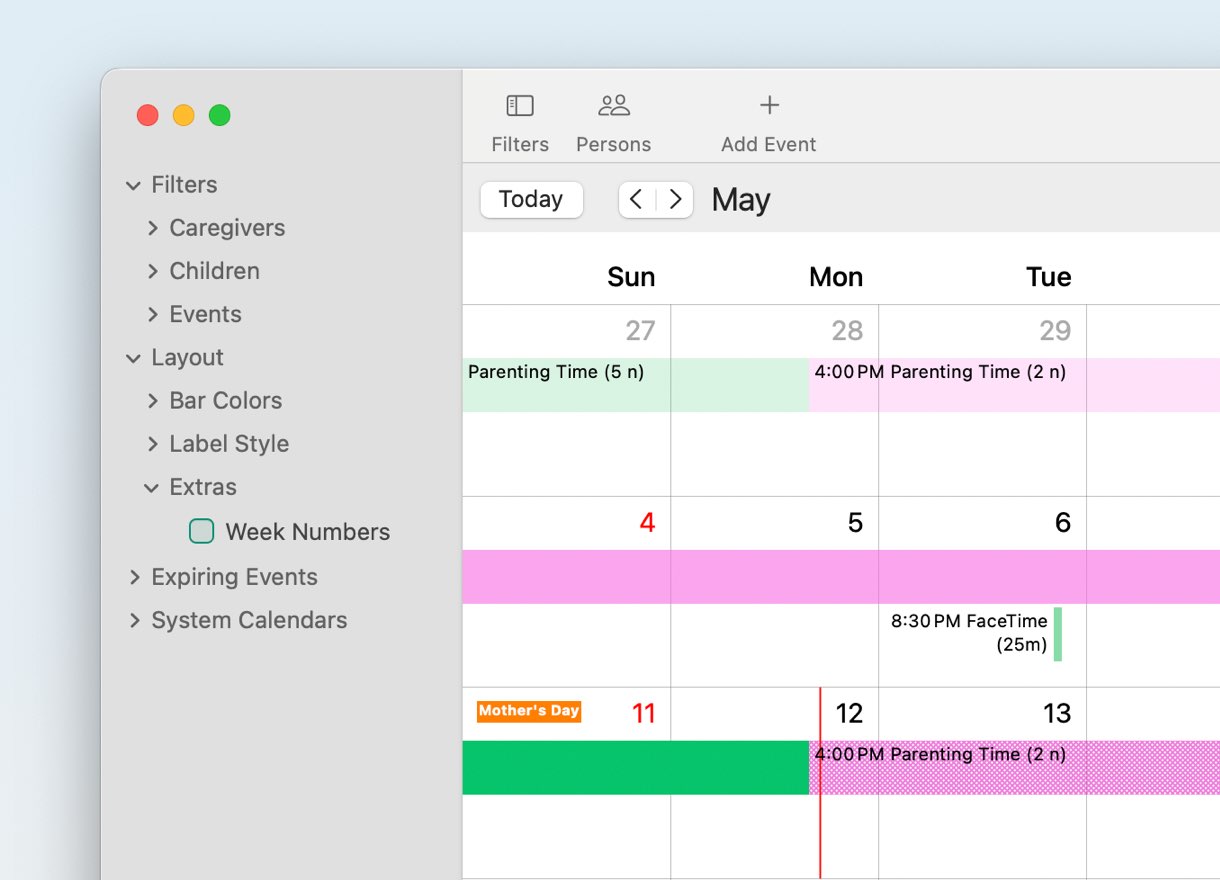Expand the Bar Colors chevron
The image size is (1220, 880).
(x=153, y=401)
